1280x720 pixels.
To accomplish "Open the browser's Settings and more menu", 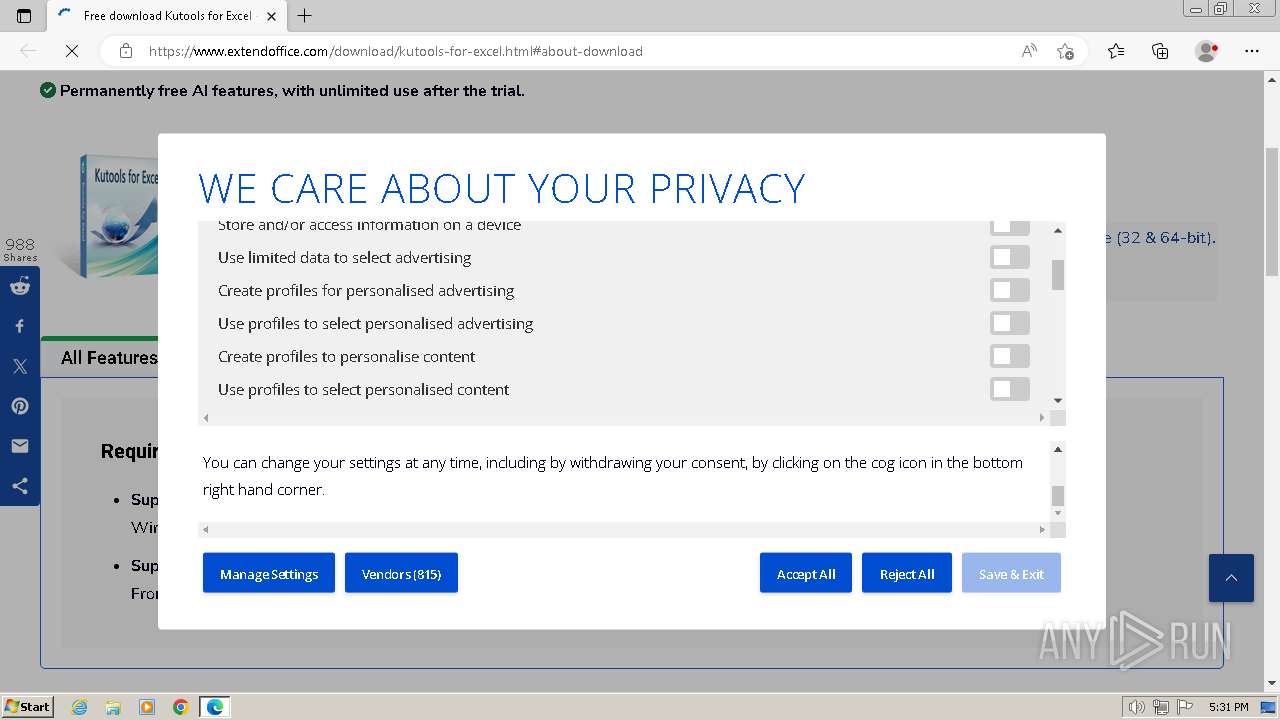I will [1252, 51].
